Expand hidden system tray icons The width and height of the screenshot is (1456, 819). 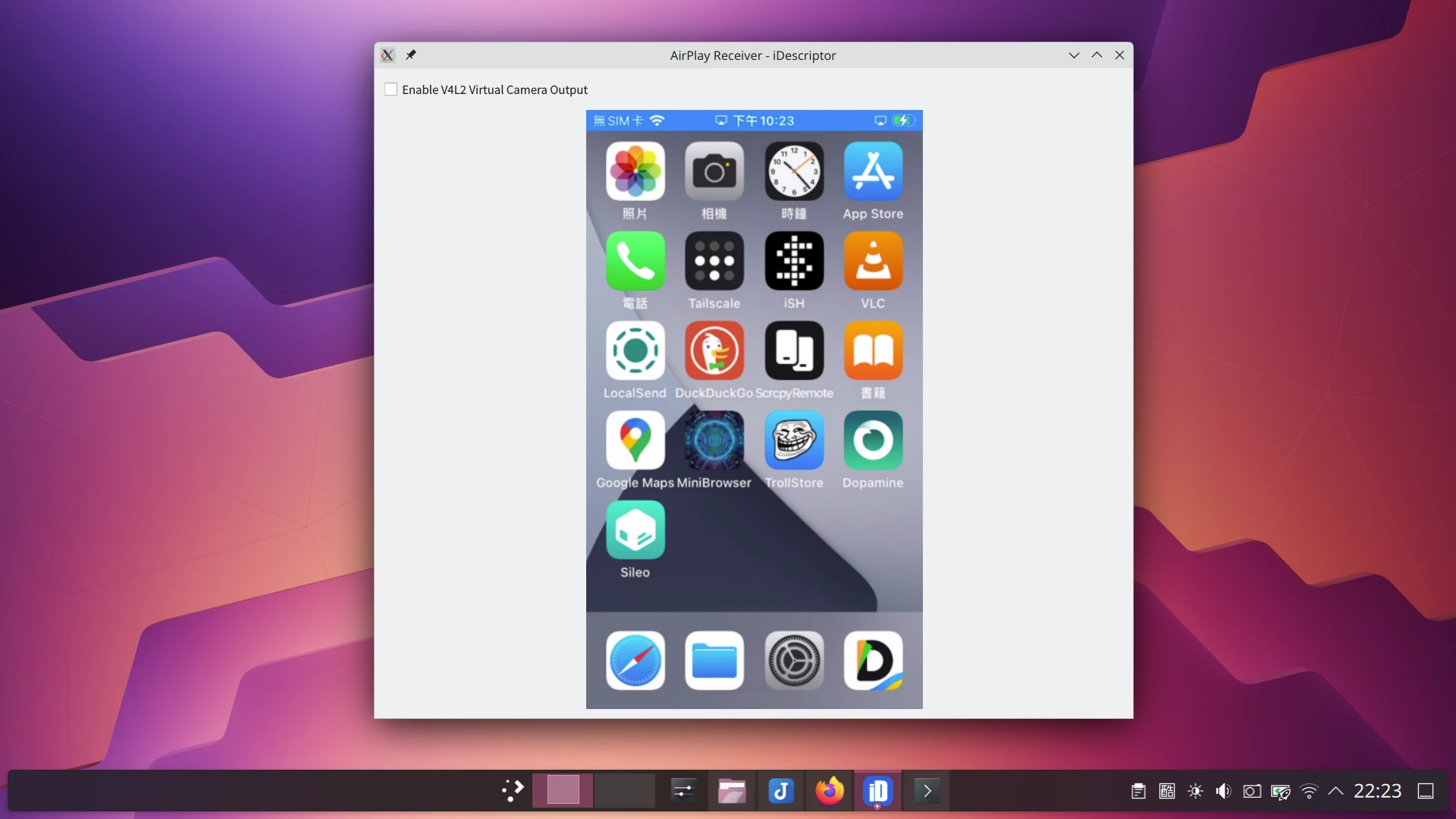(x=1337, y=791)
